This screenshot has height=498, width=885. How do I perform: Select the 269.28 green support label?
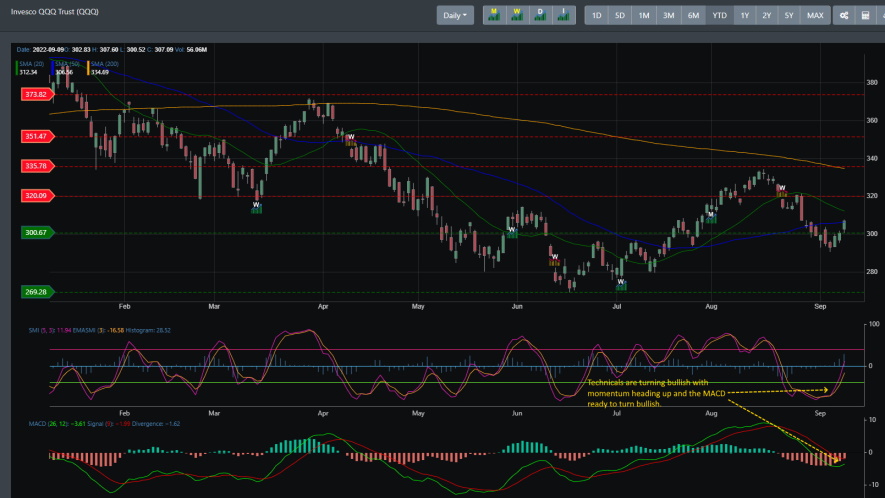point(37,292)
